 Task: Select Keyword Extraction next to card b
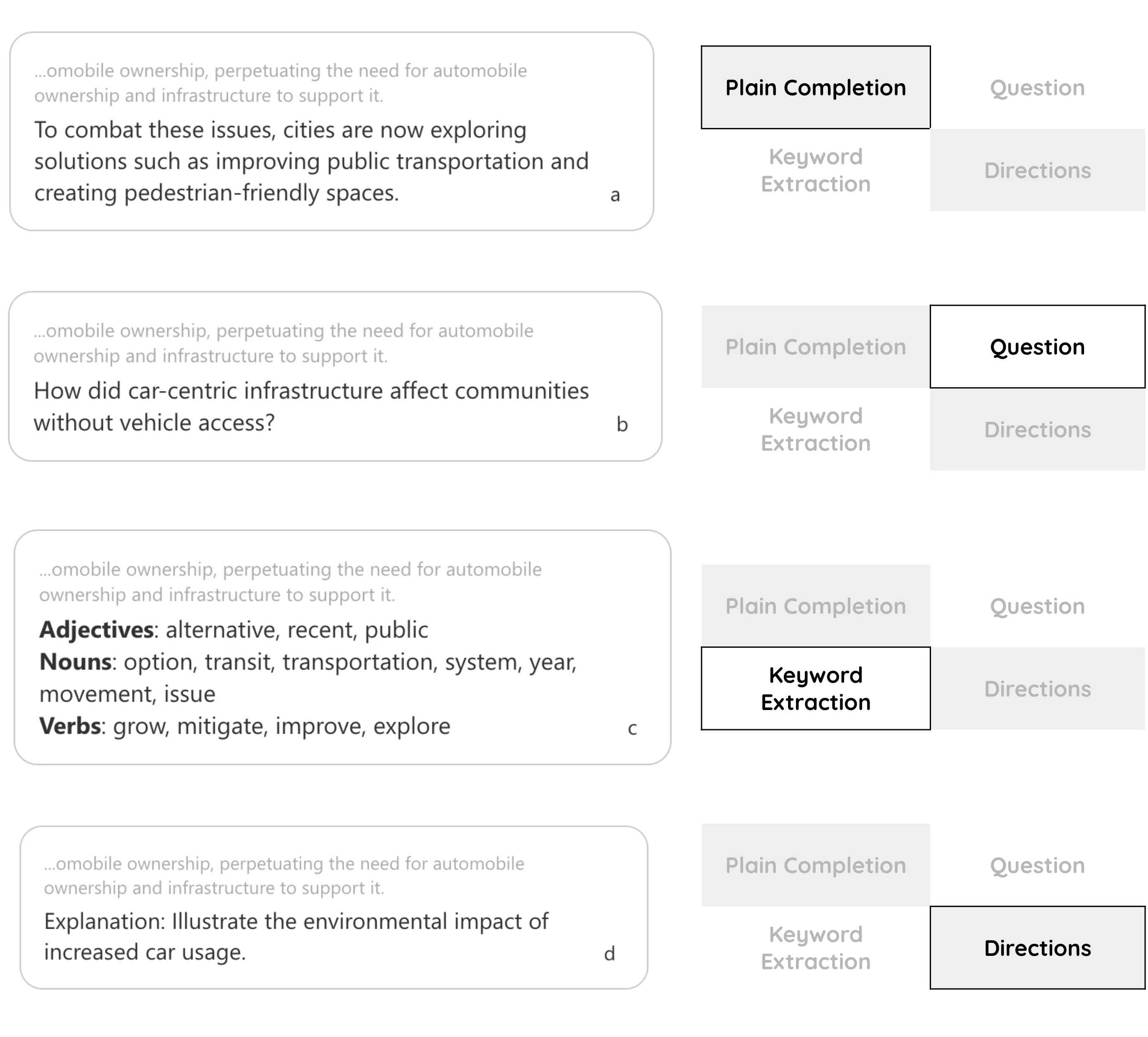[x=815, y=429]
